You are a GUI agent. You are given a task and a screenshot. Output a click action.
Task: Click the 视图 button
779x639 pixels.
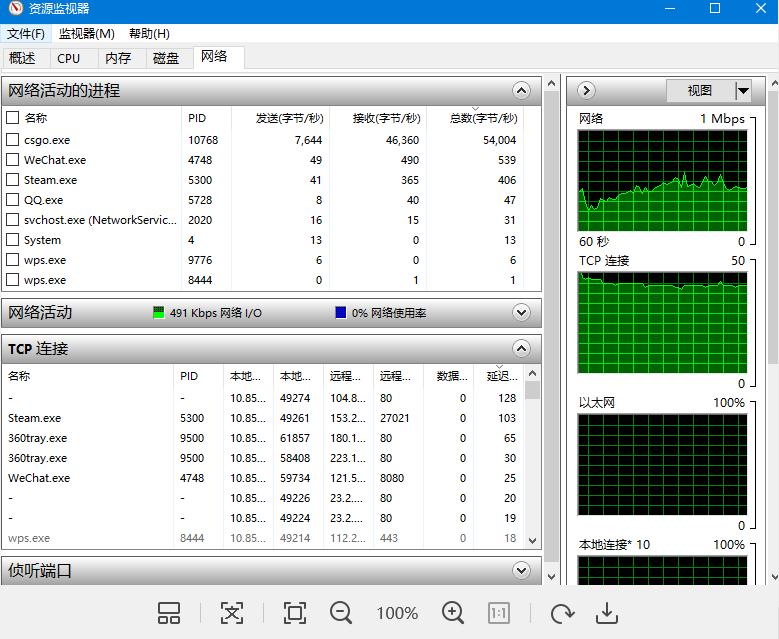tap(700, 91)
